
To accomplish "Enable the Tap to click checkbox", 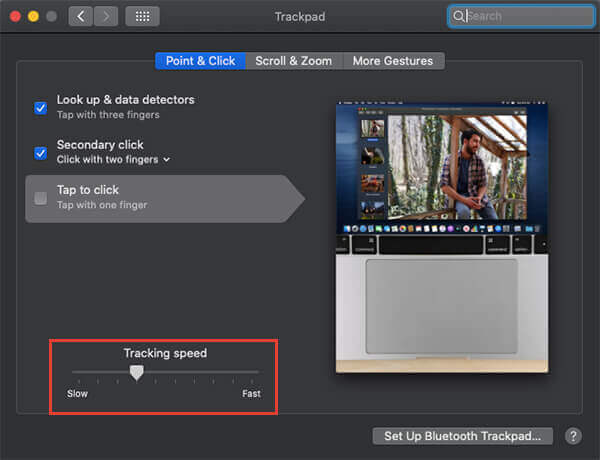I will (x=41, y=198).
